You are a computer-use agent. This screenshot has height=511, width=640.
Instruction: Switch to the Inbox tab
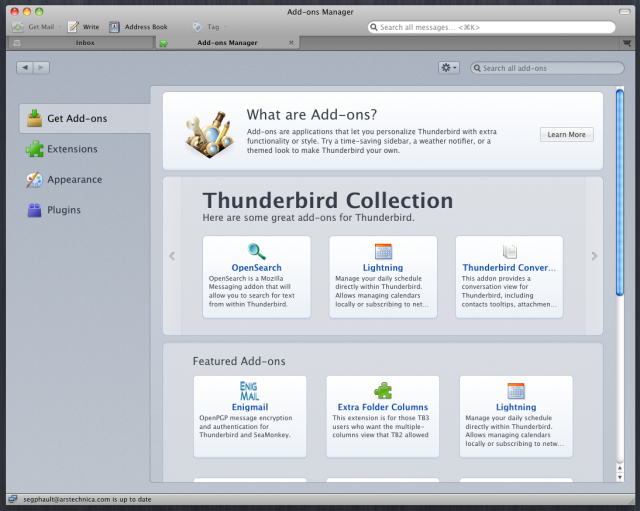click(x=80, y=42)
